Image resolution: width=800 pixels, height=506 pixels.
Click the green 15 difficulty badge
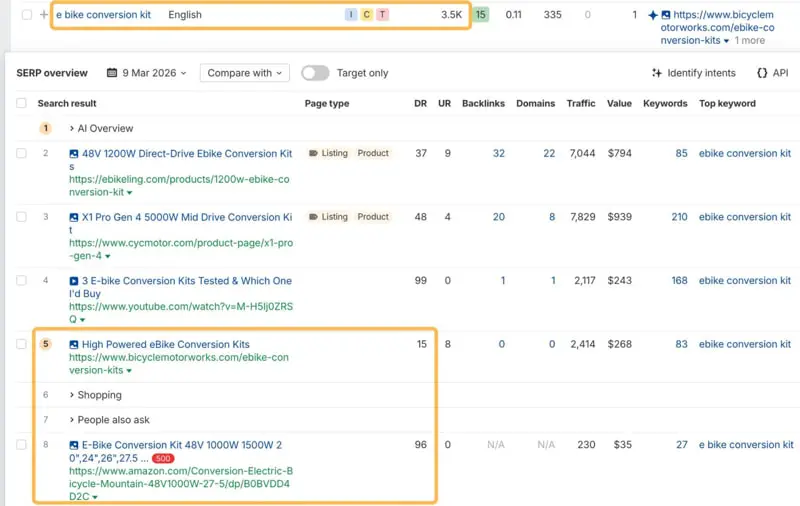click(481, 15)
